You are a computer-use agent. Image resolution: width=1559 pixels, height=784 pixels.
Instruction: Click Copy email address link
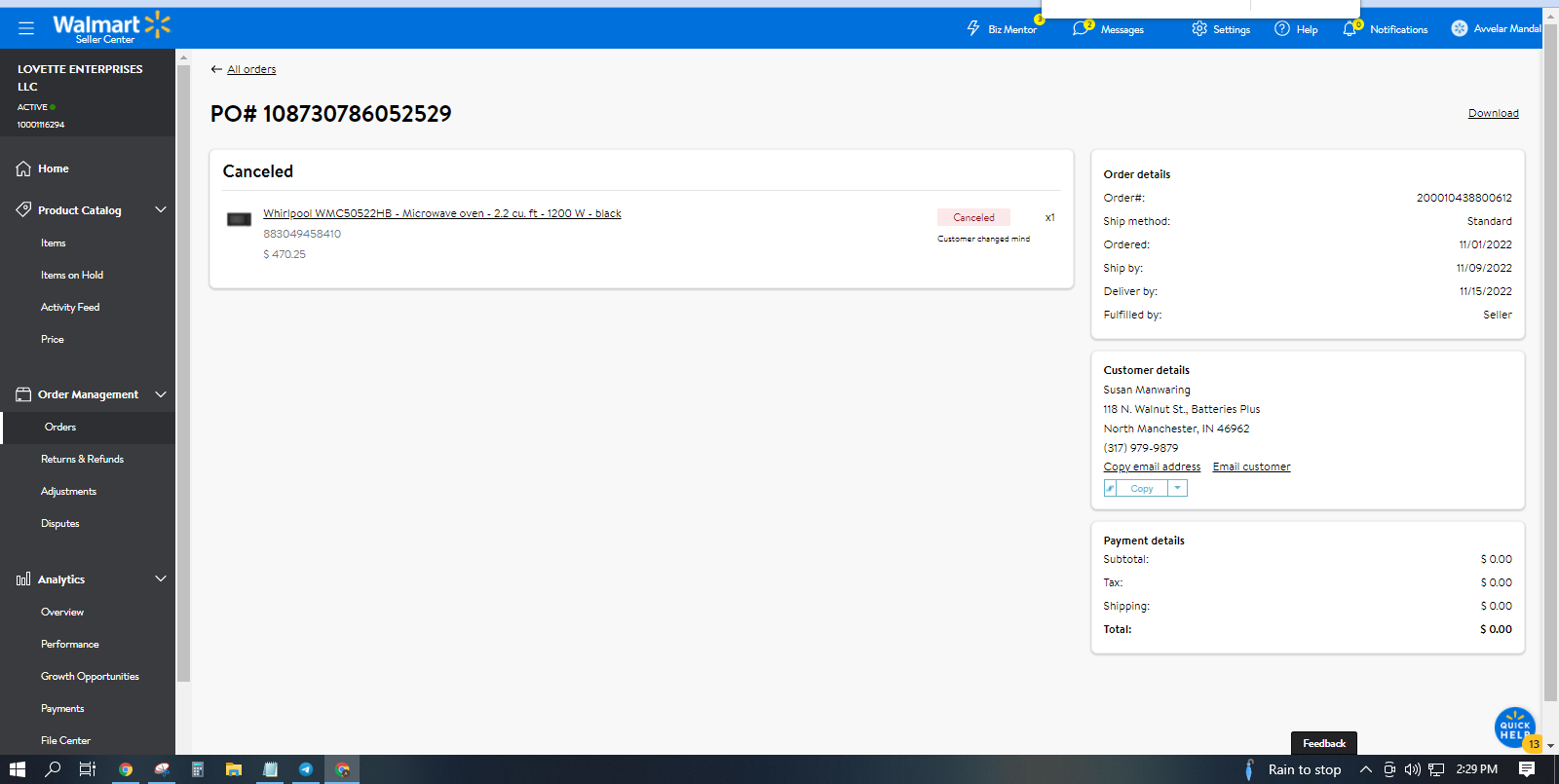[1152, 467]
